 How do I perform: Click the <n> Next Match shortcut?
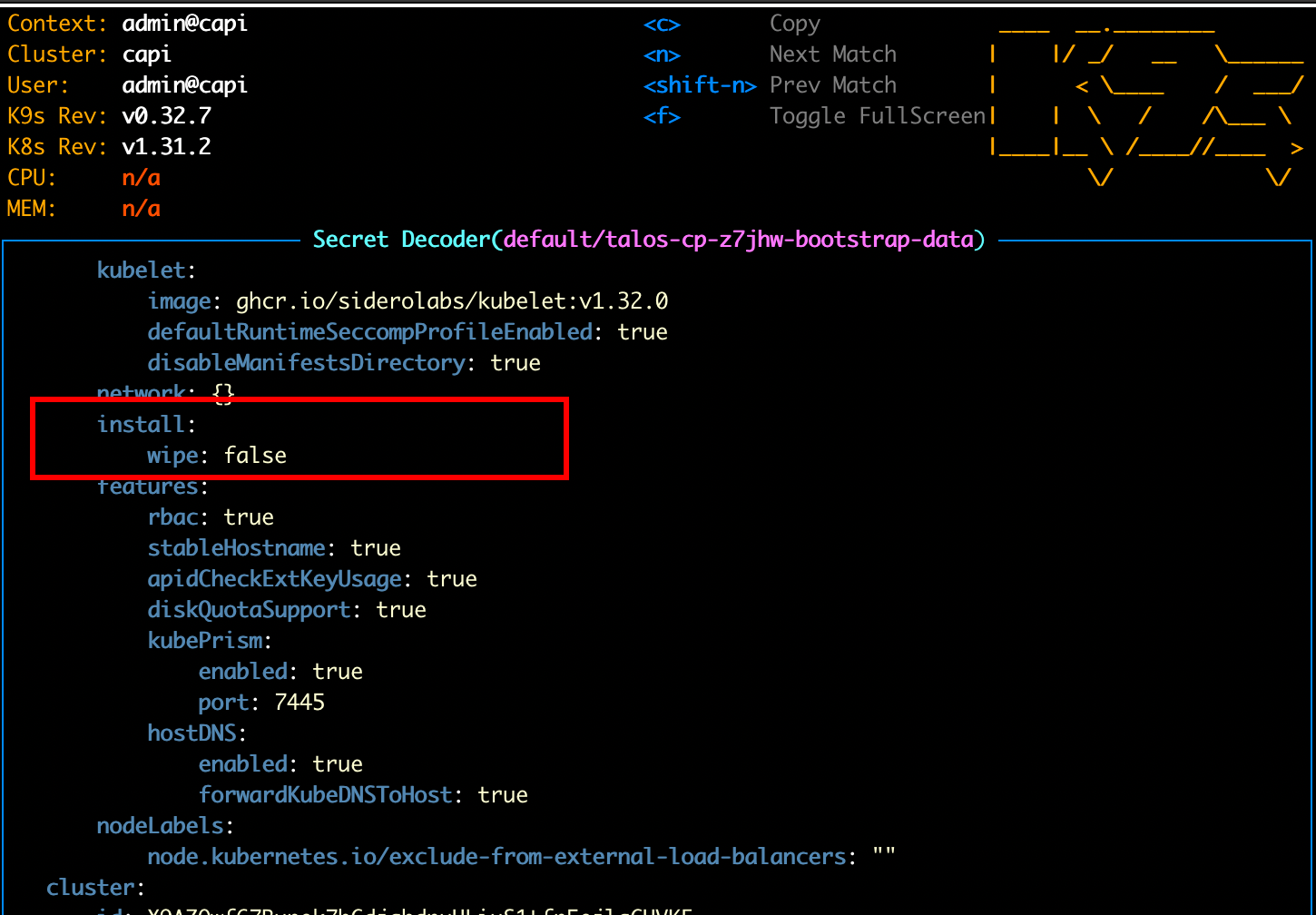pos(770,54)
